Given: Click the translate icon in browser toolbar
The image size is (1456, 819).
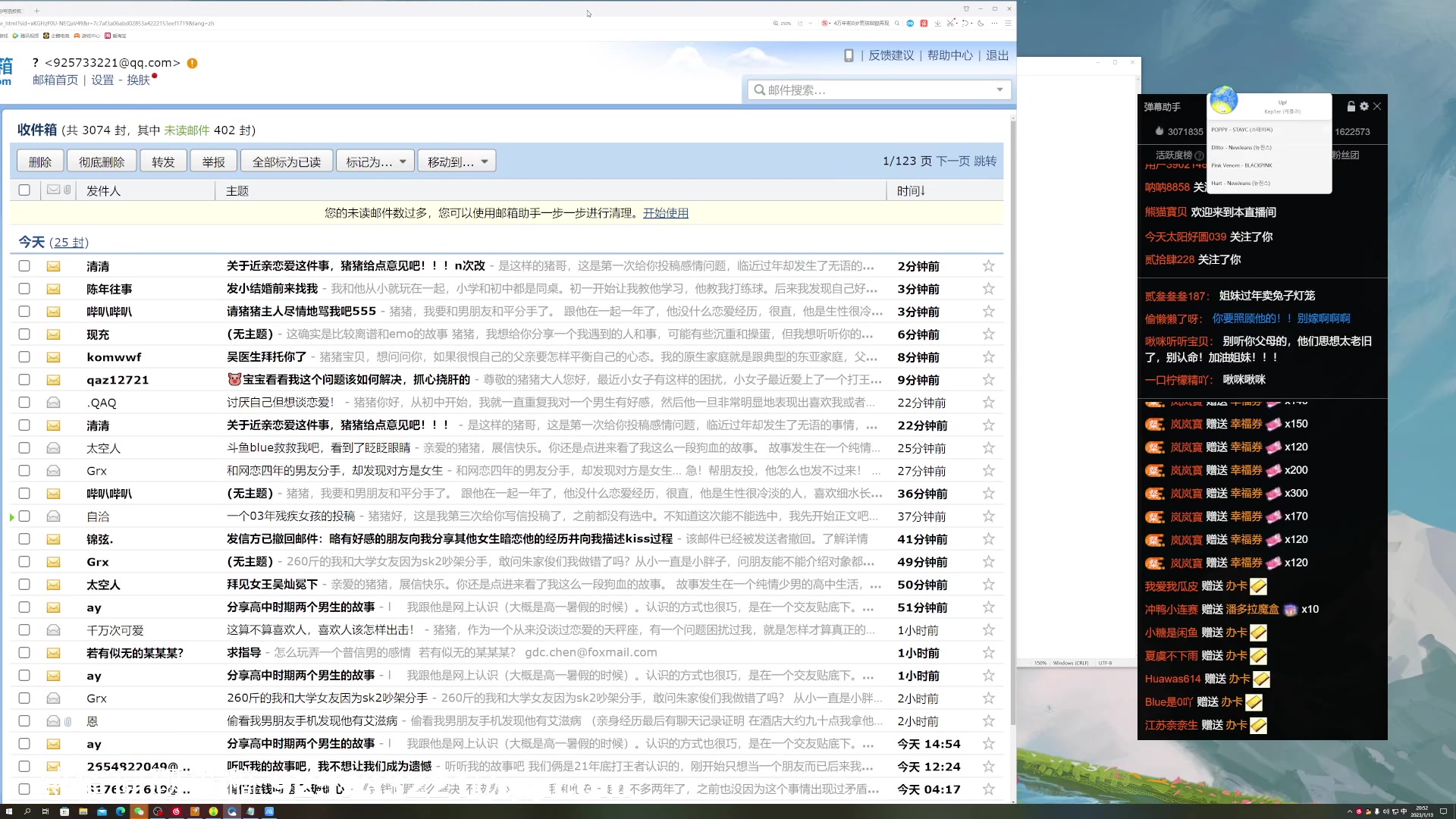Looking at the screenshot, I should [924, 24].
